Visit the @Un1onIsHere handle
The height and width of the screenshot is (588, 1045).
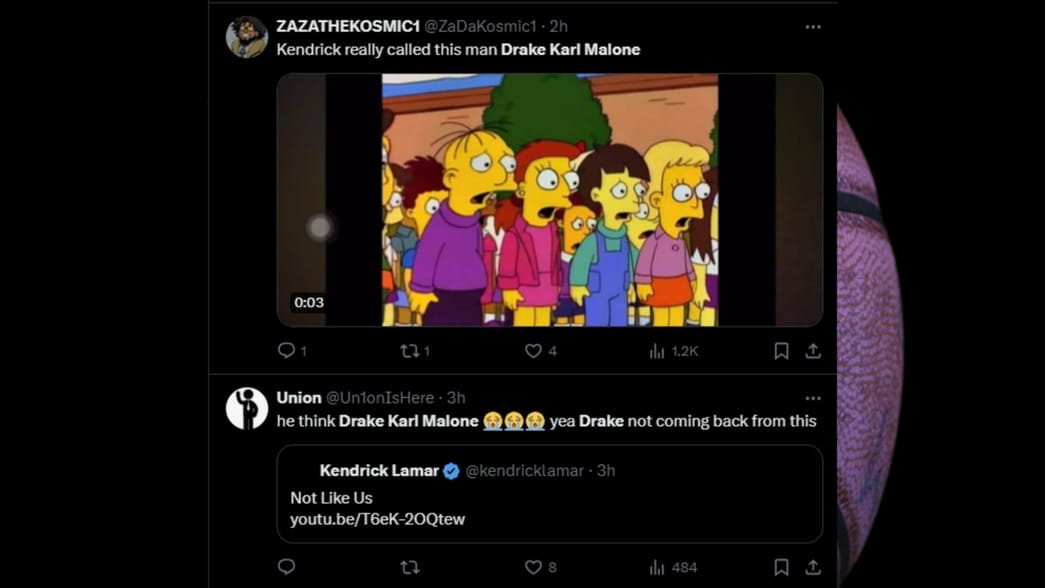click(380, 398)
